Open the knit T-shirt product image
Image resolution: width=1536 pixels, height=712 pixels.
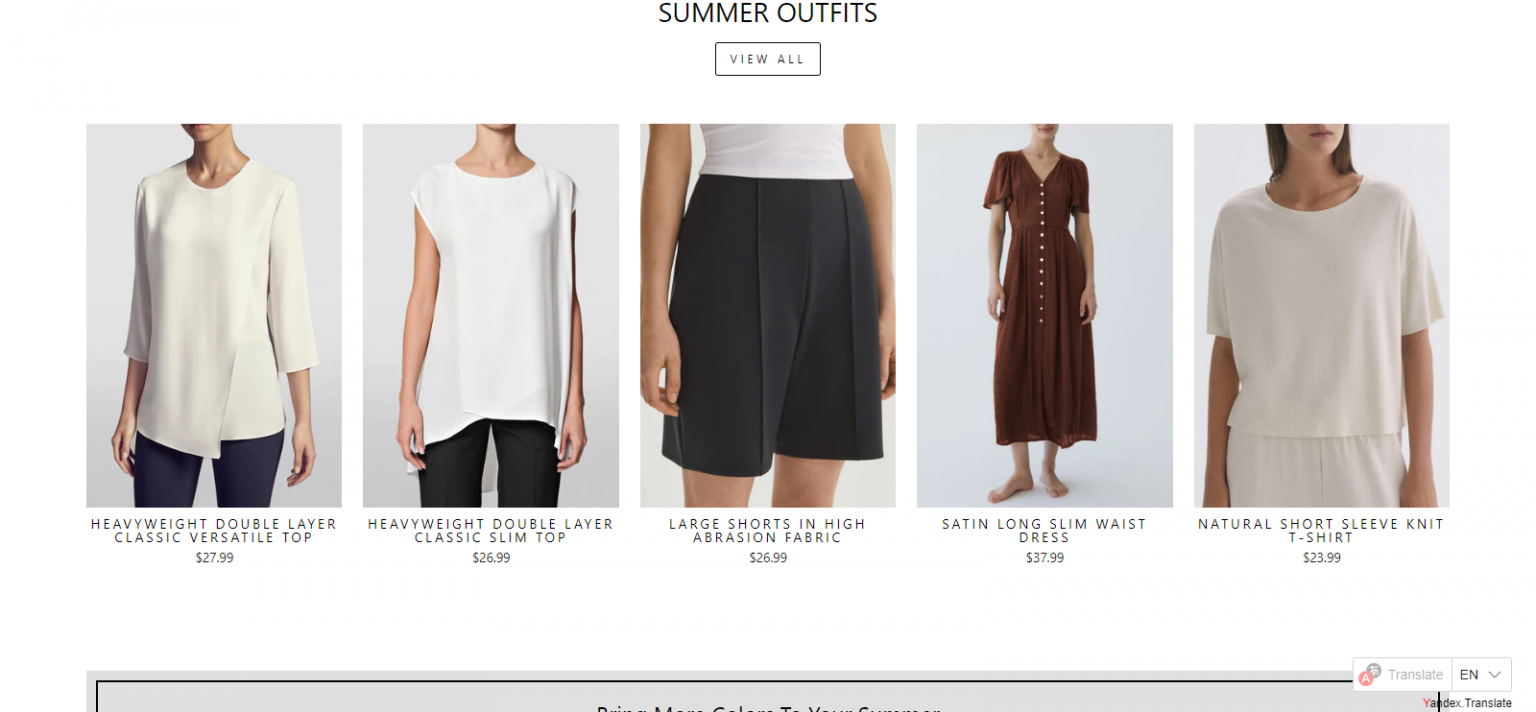(x=1321, y=315)
